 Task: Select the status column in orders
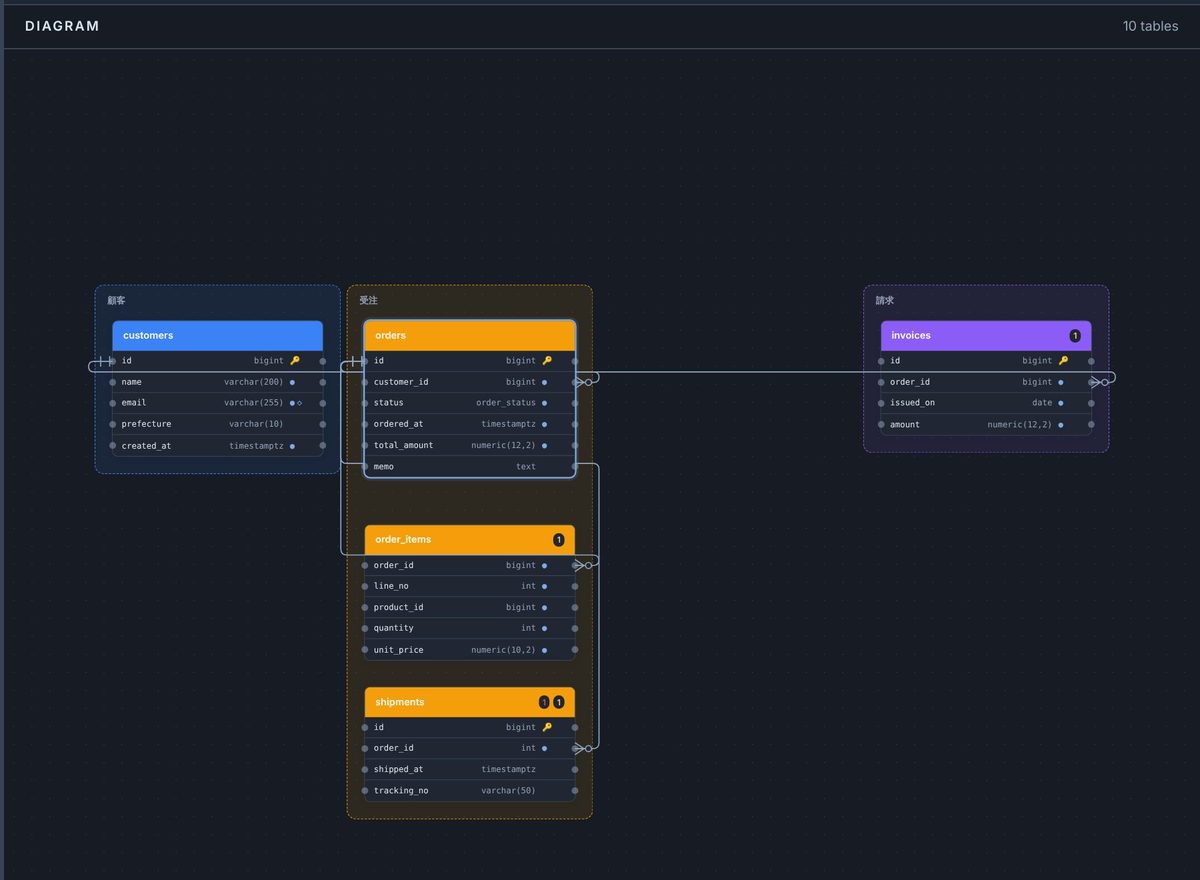[470, 403]
